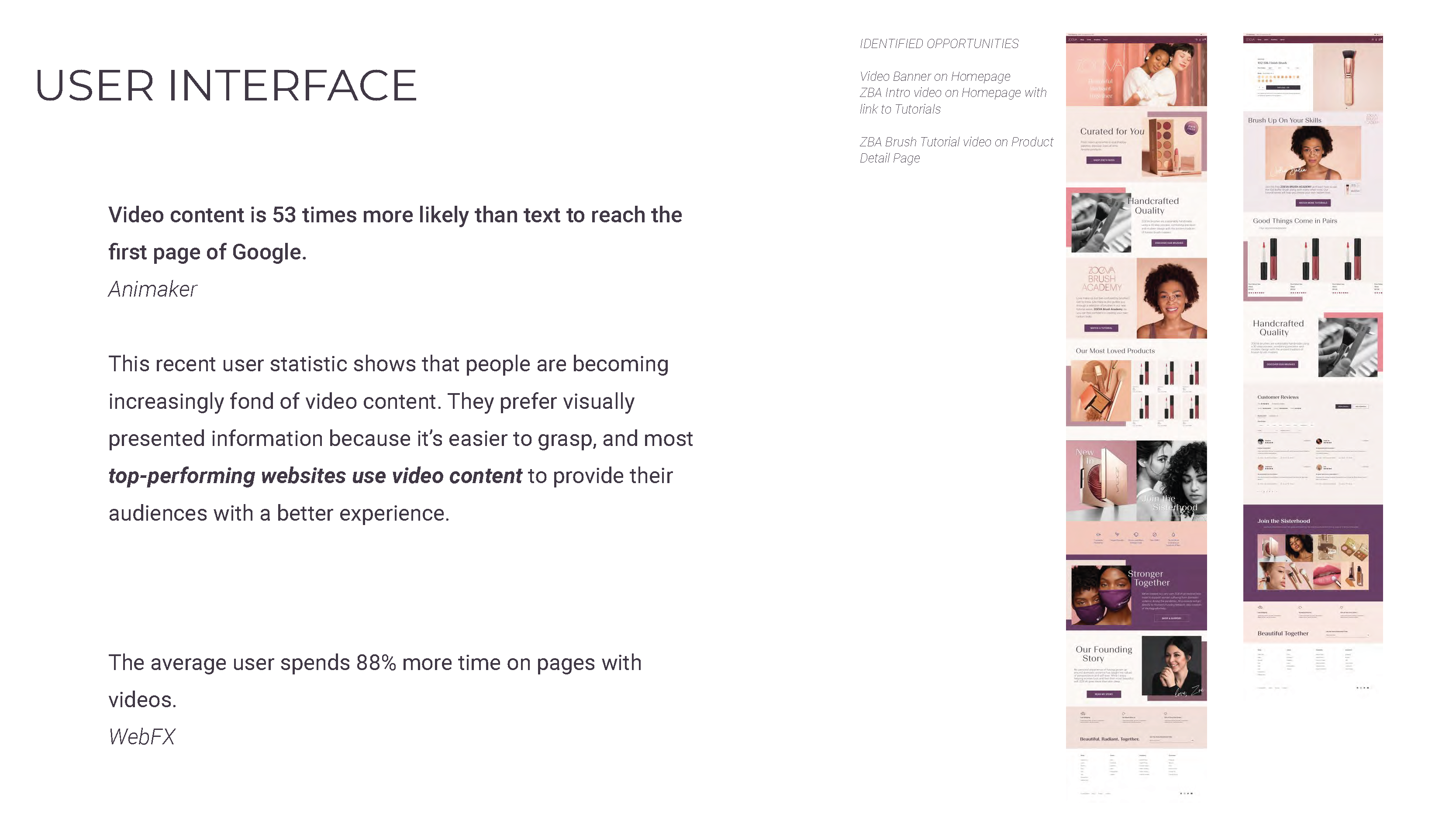Click the Vegan Friendly leaf icon

pos(1117,534)
